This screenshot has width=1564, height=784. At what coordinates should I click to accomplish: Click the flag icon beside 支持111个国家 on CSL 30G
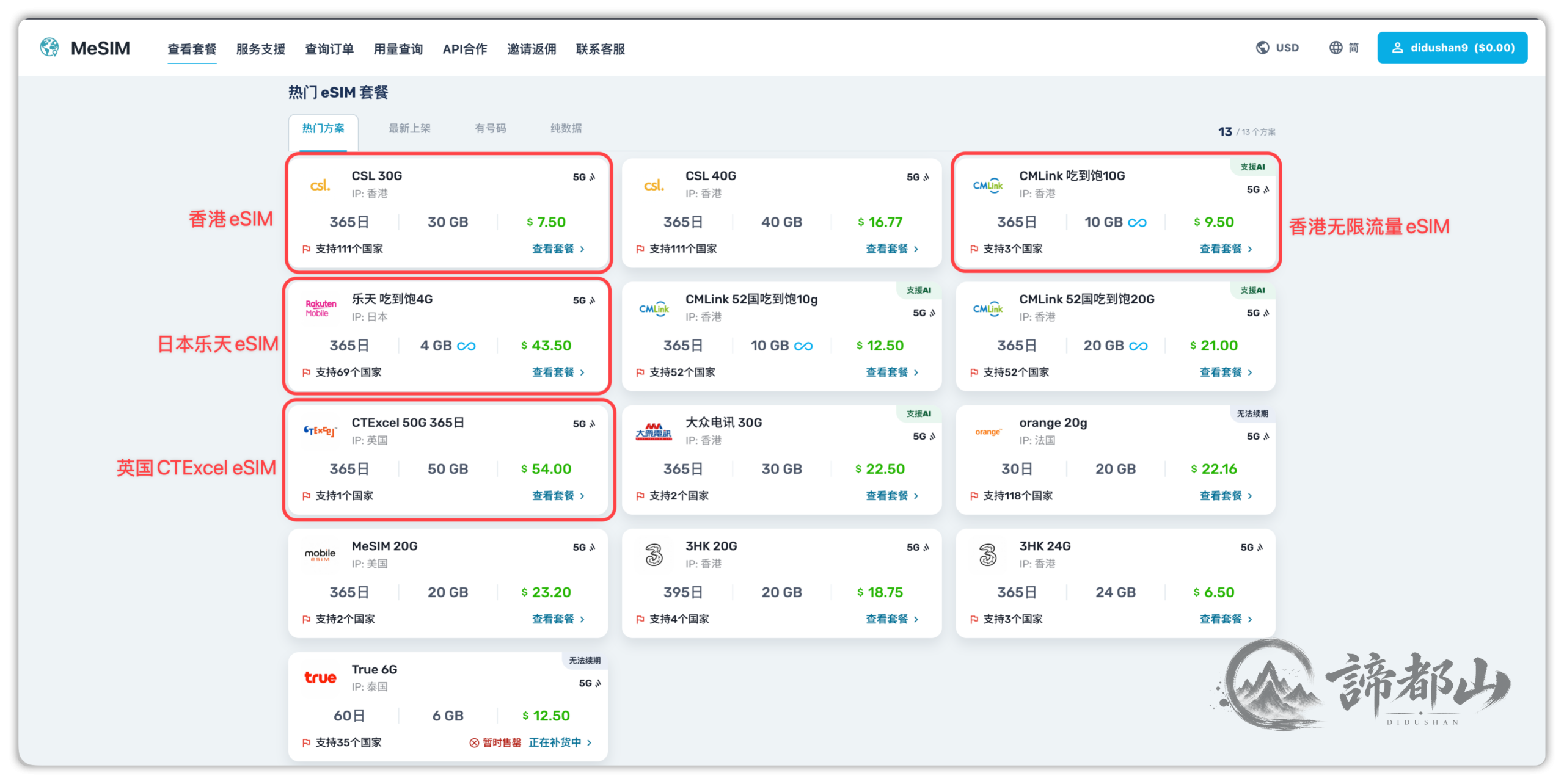(307, 249)
